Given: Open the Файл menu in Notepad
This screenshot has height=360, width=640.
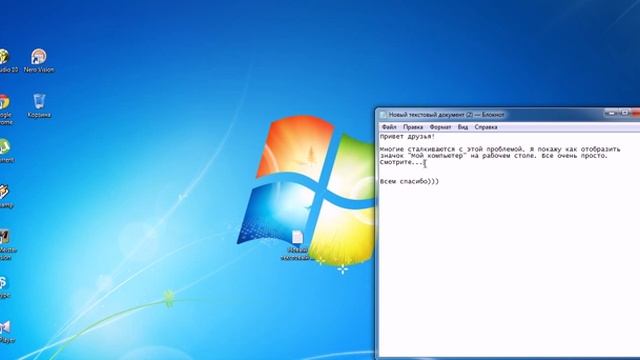Looking at the screenshot, I should [389, 127].
